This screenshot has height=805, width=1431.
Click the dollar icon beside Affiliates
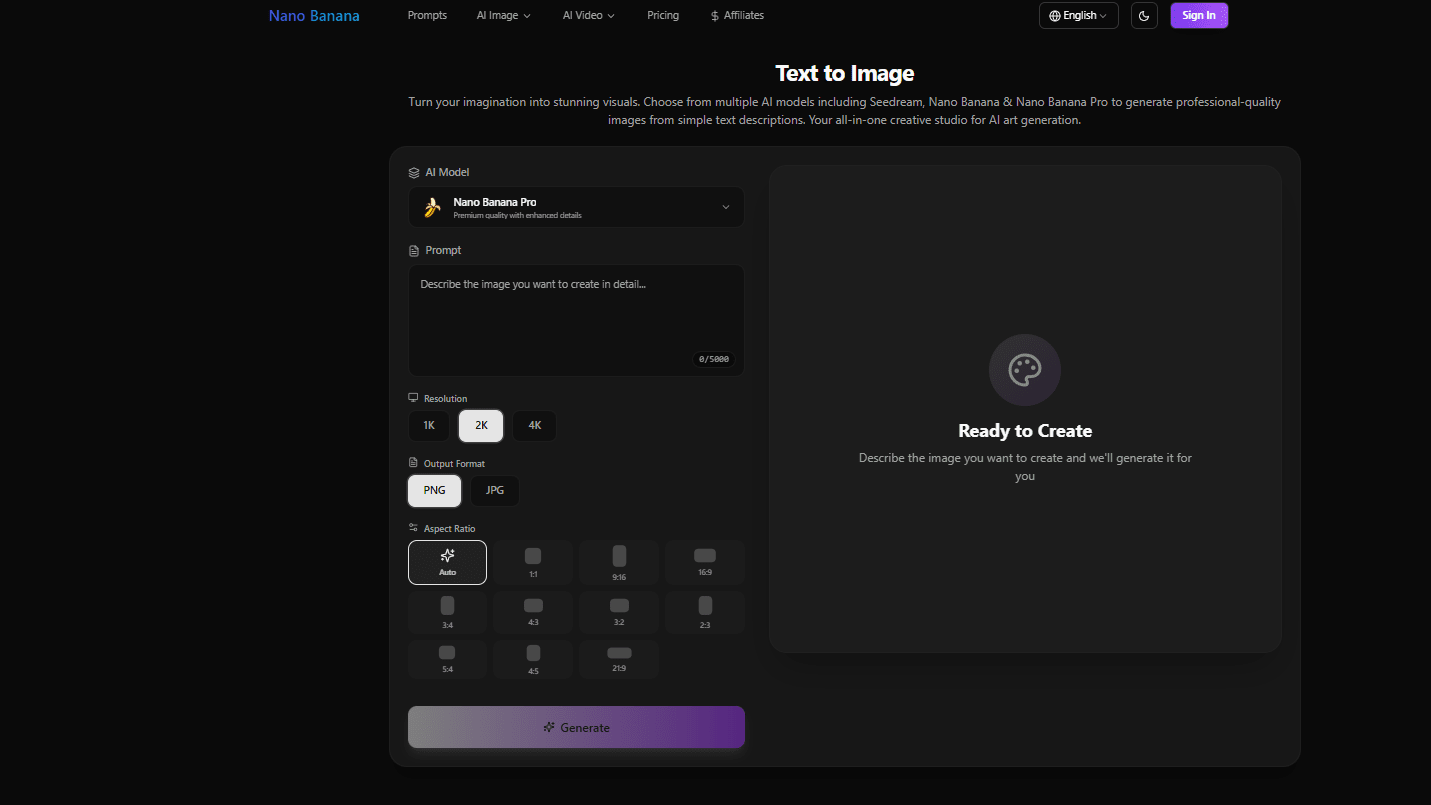pyautogui.click(x=714, y=16)
